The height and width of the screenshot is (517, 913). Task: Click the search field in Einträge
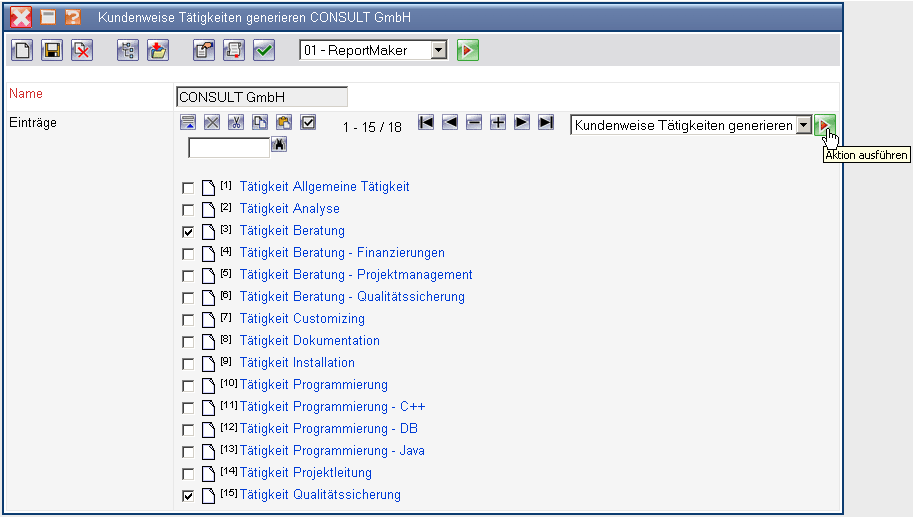[x=229, y=148]
